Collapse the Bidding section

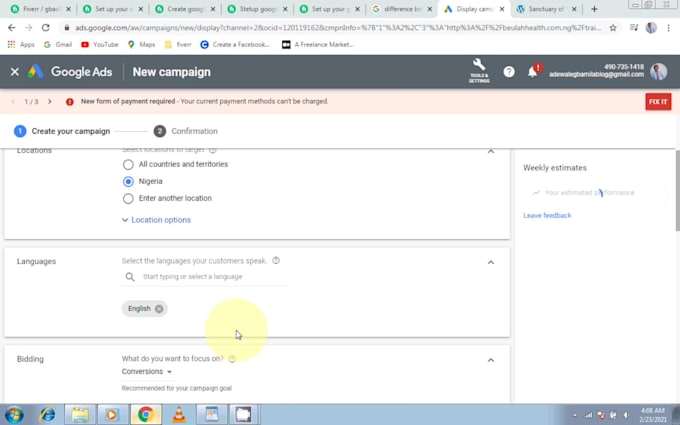pos(490,360)
